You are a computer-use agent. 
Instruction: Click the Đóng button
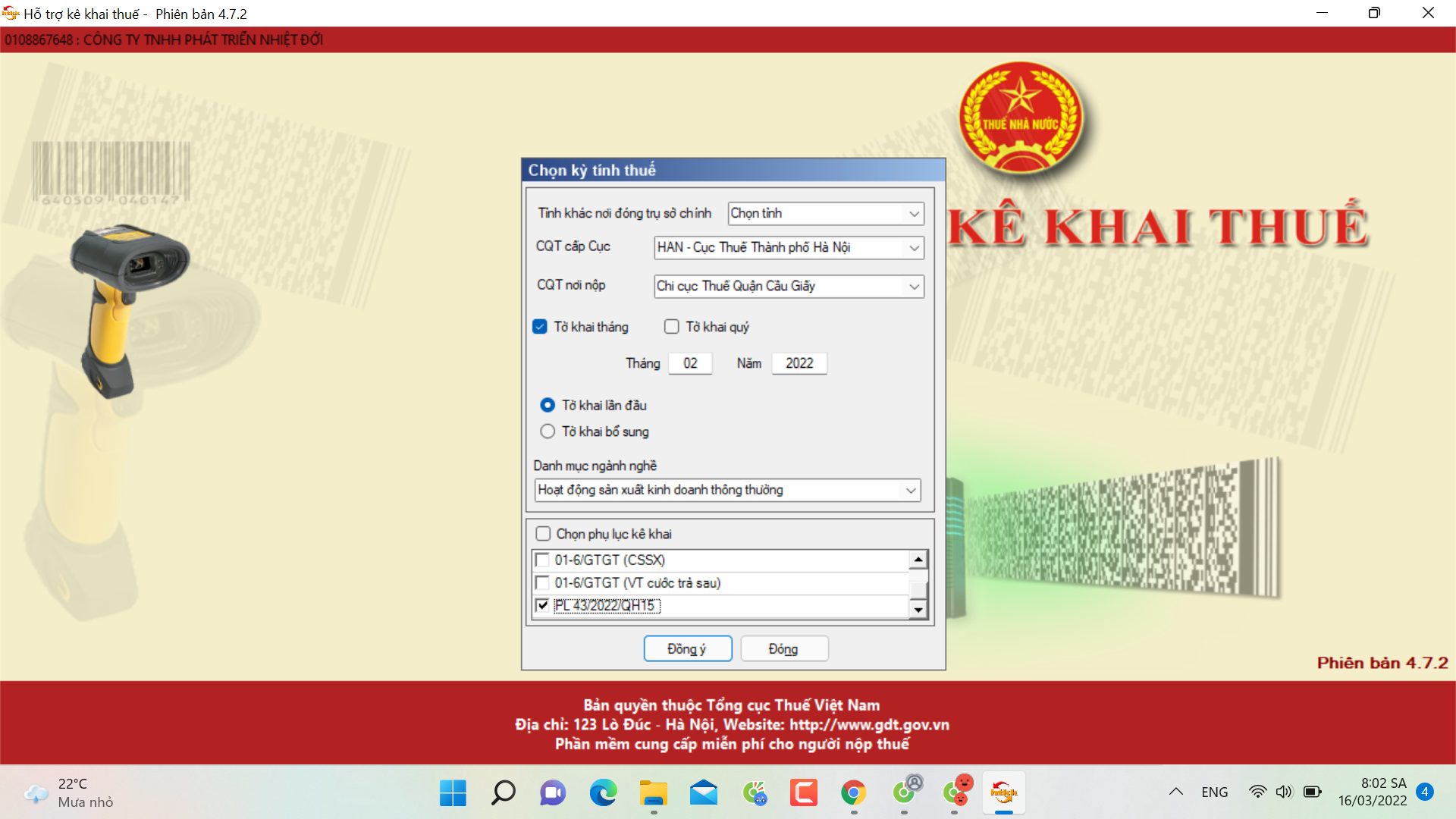pos(783,649)
